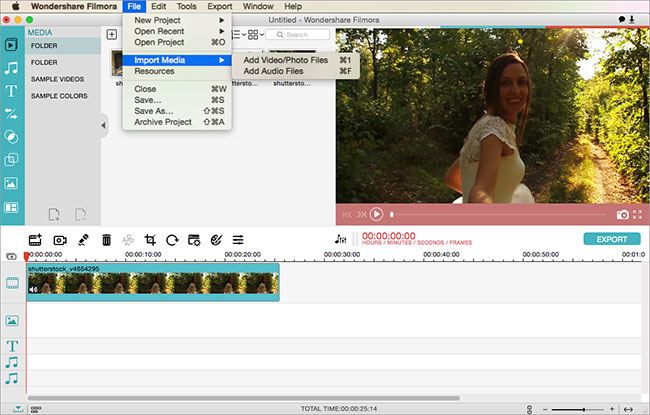650x415 pixels.
Task: Choose Add Video/Photo Files
Action: coord(296,60)
